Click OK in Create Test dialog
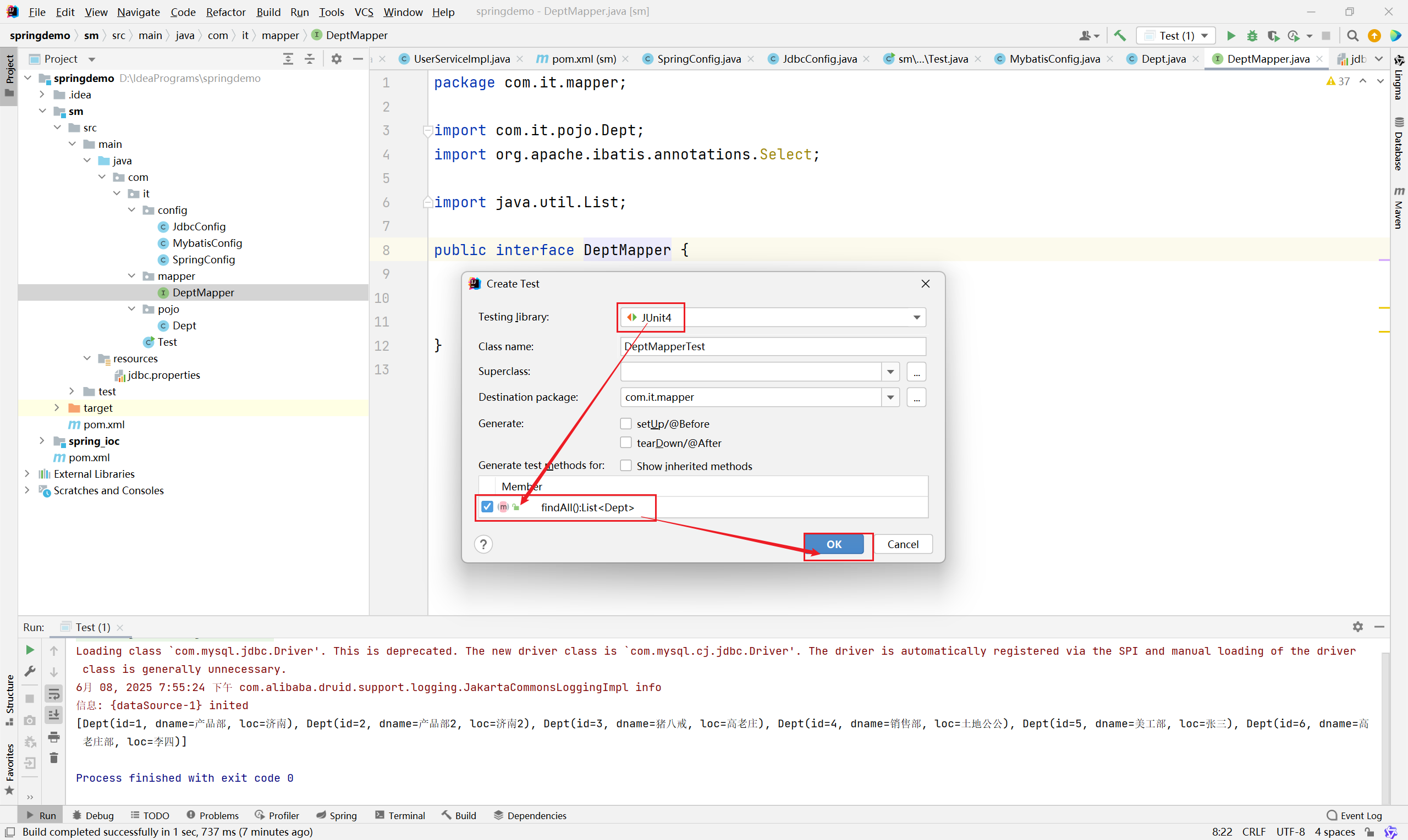1408x840 pixels. pyautogui.click(x=833, y=544)
